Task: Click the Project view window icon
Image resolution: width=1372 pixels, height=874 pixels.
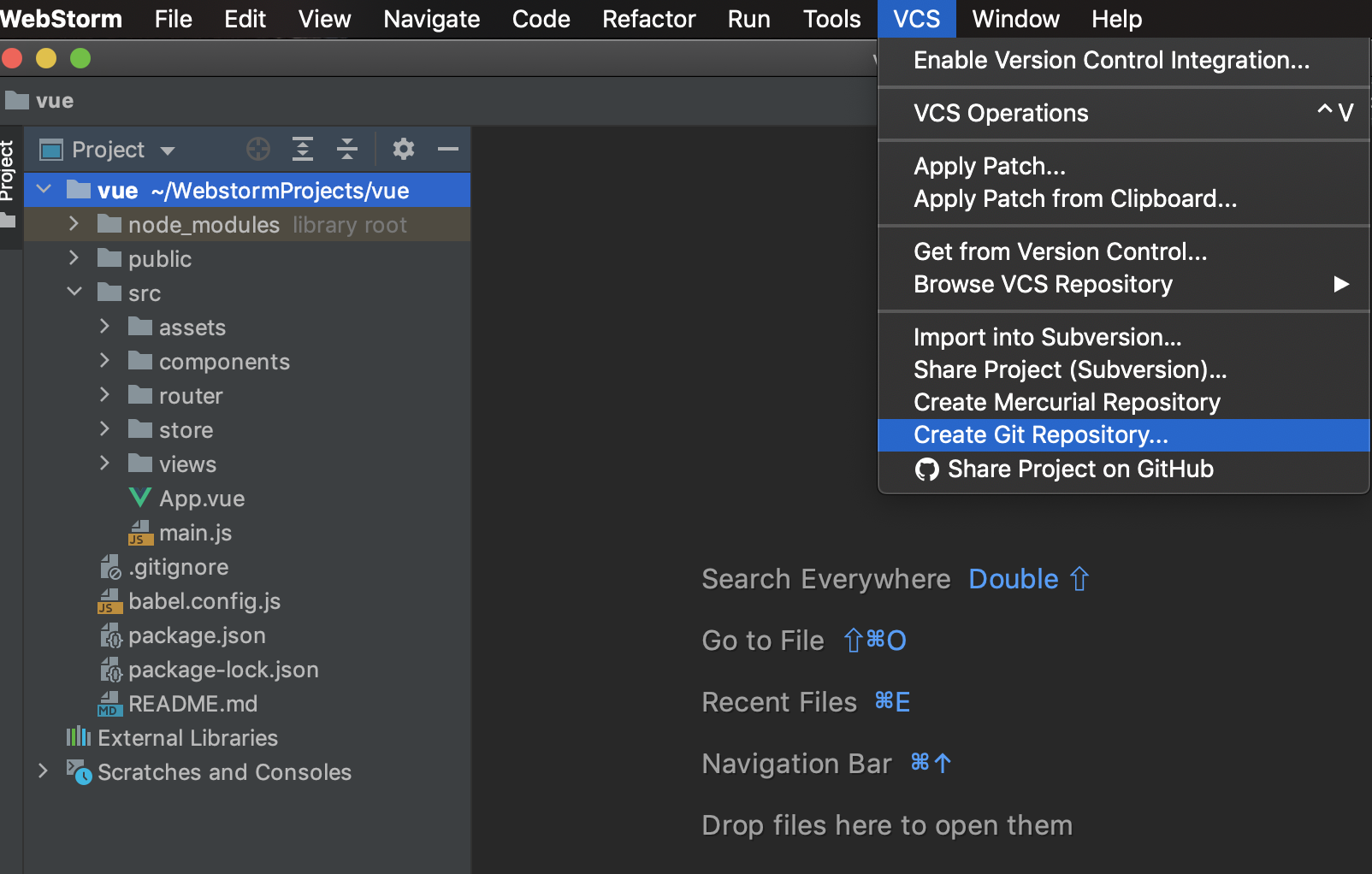Action: point(51,150)
